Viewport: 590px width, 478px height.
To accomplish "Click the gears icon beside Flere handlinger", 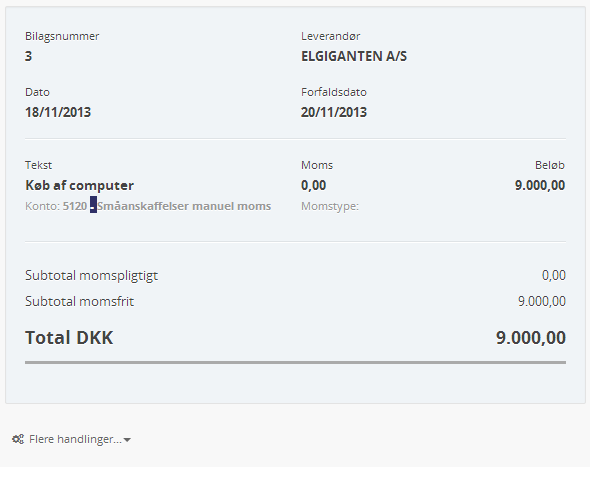I will tap(18, 439).
